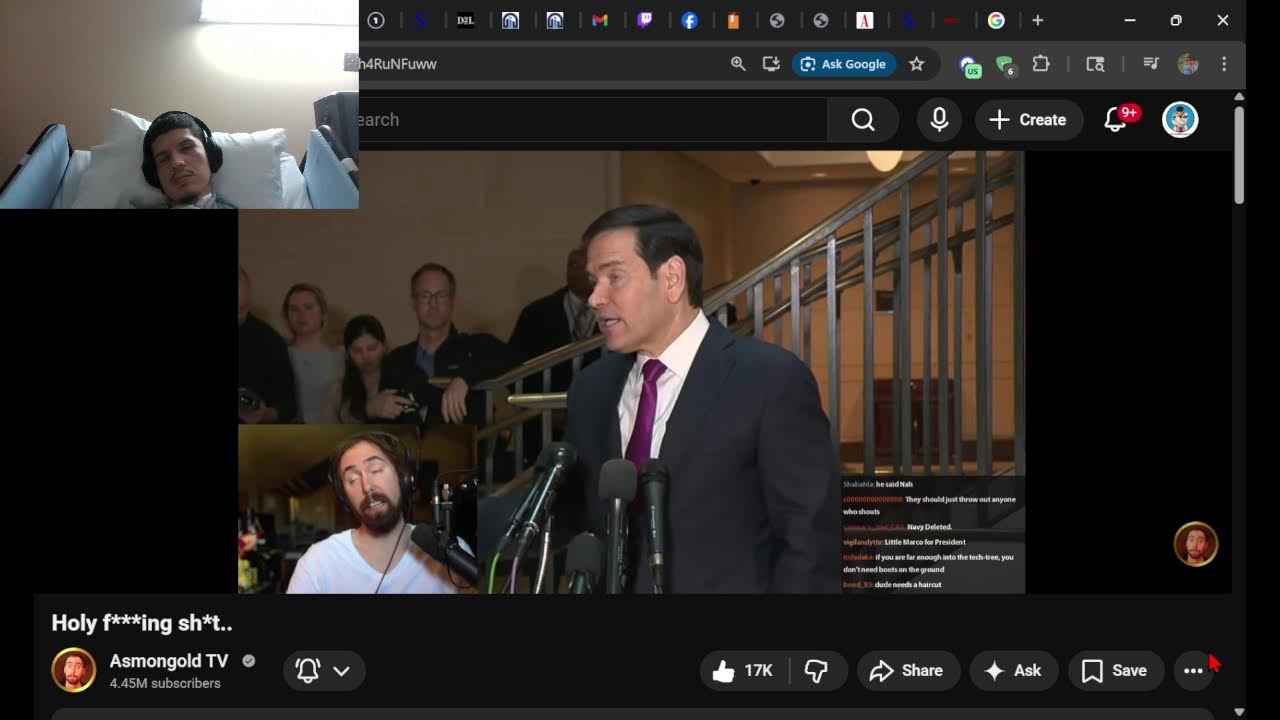
Task: Open the Asmongold TV channel name link
Action: 169,661
